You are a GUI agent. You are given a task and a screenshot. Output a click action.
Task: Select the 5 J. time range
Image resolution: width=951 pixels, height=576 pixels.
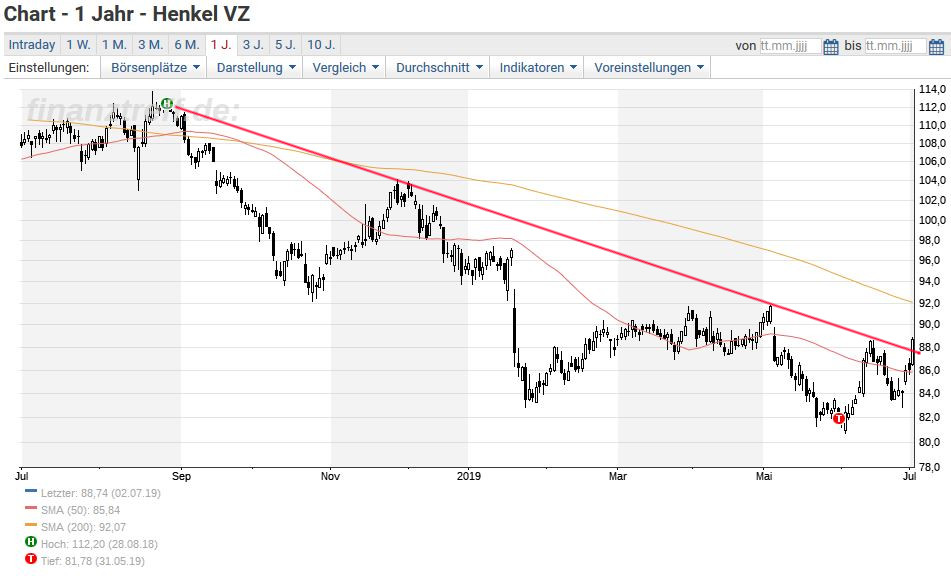(x=285, y=45)
